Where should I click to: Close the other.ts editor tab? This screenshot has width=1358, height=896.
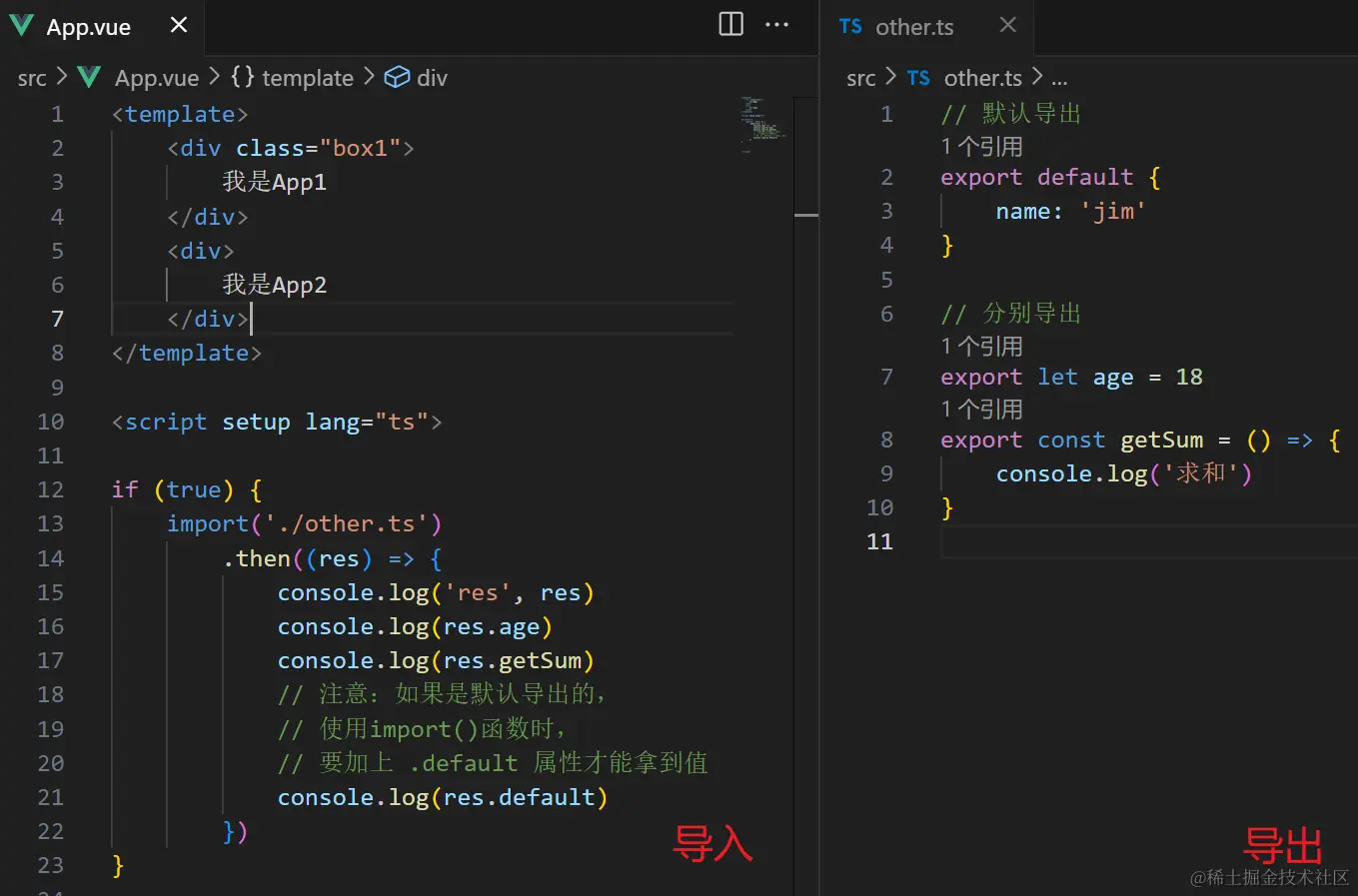[x=1008, y=25]
